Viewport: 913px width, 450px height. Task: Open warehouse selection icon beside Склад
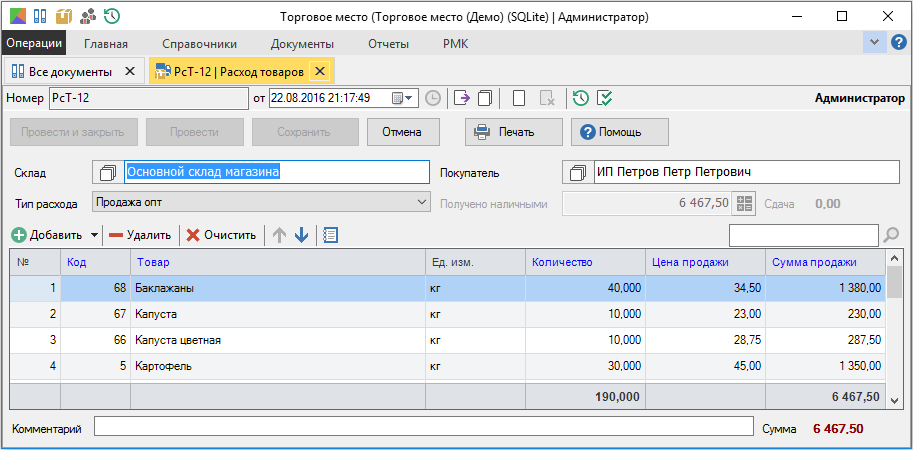coord(108,172)
